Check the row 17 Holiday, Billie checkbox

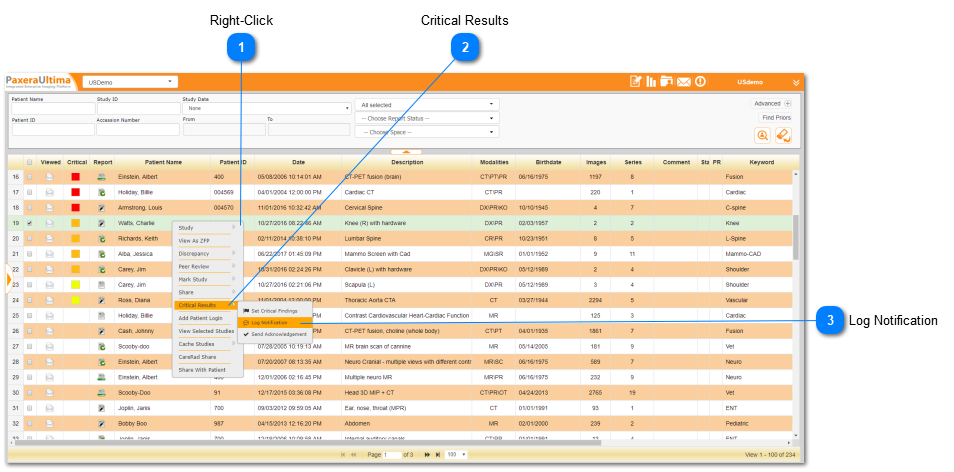point(29,192)
